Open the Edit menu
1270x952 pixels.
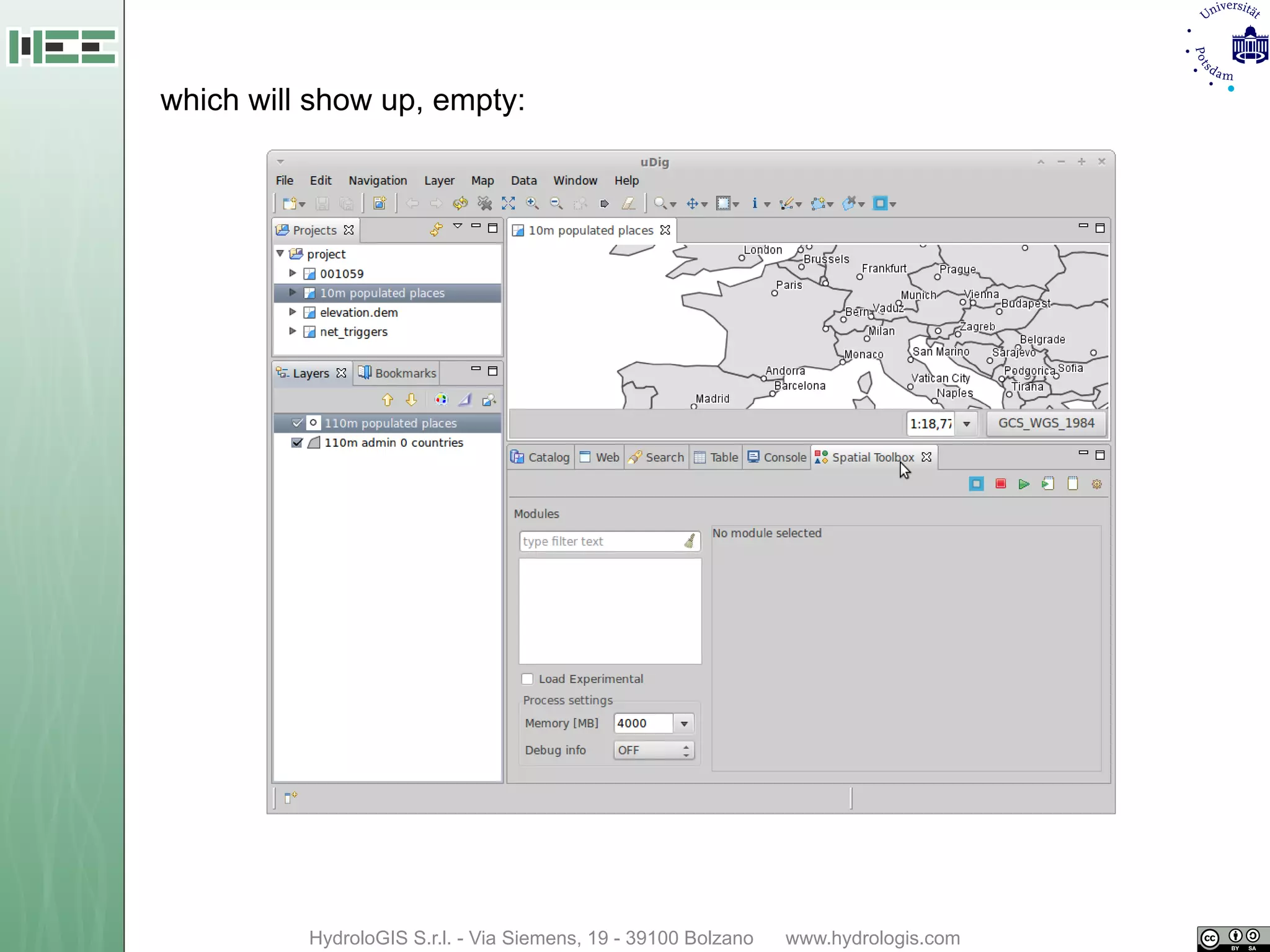coord(321,180)
